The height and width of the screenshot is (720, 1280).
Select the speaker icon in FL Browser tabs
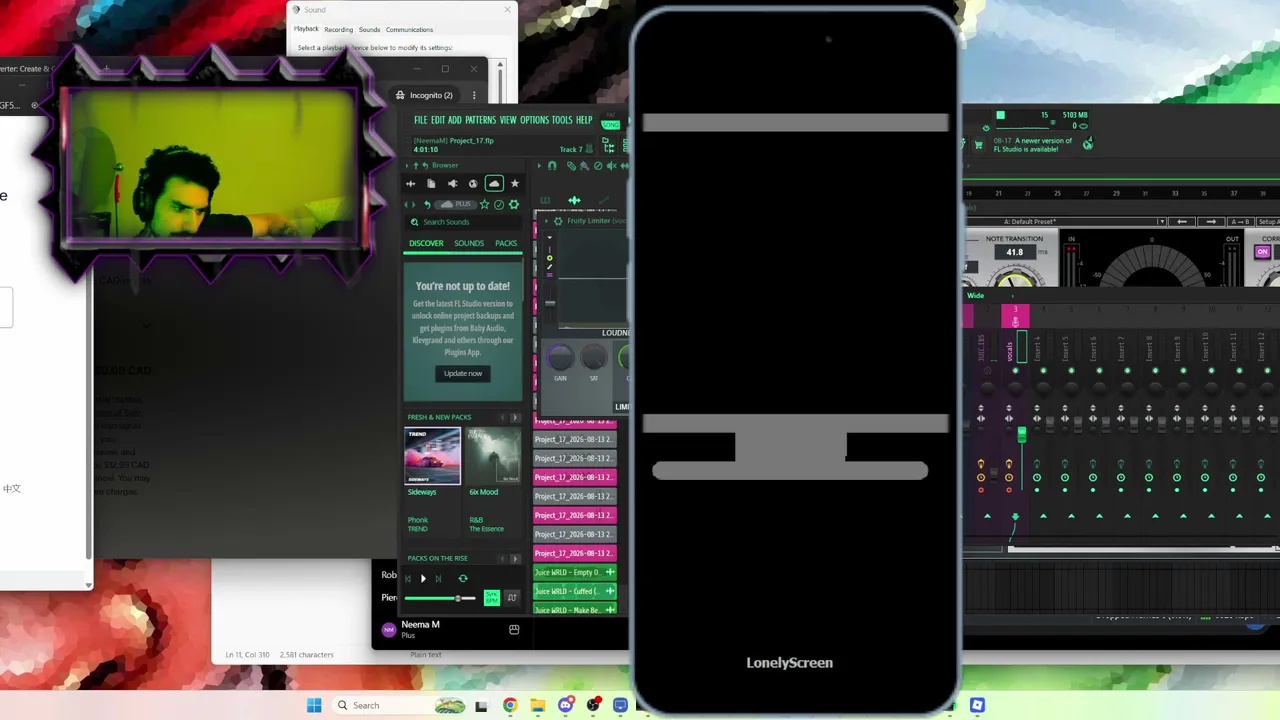pos(452,184)
